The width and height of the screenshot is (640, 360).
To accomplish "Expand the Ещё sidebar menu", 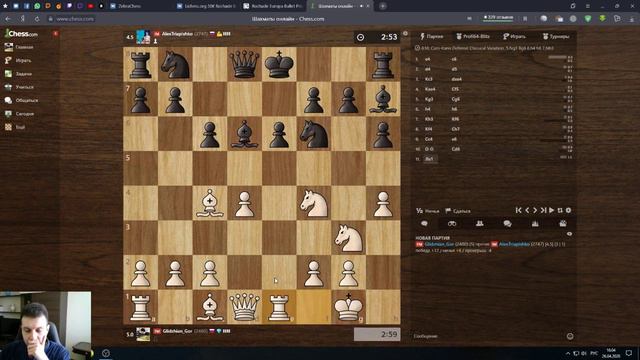I will click(15, 127).
